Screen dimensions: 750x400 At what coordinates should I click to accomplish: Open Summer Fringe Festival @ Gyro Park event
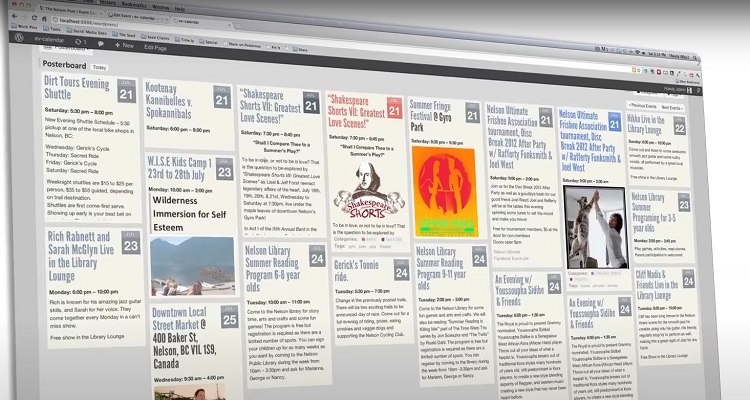click(430, 115)
